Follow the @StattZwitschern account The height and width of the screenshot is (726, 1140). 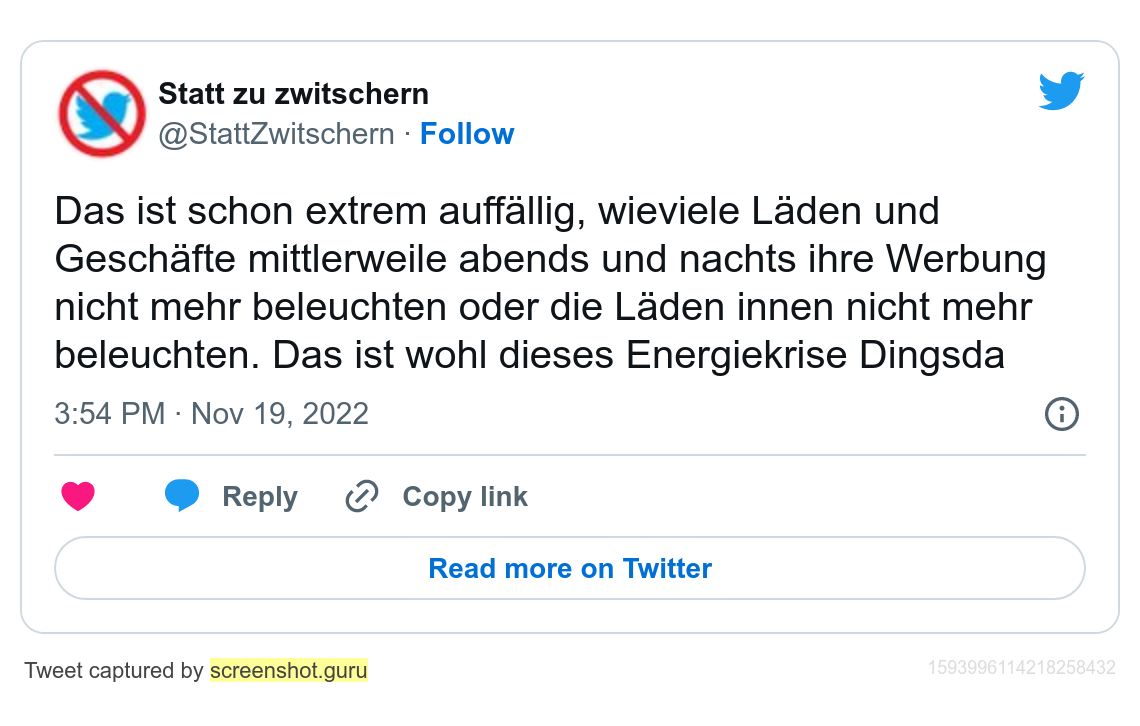click(x=467, y=134)
